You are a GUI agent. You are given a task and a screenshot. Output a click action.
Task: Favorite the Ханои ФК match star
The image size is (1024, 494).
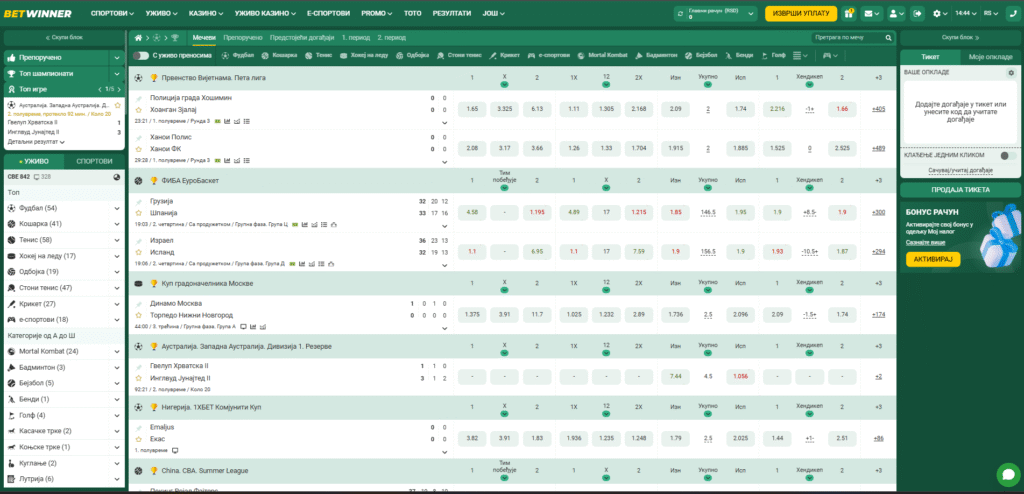138,149
